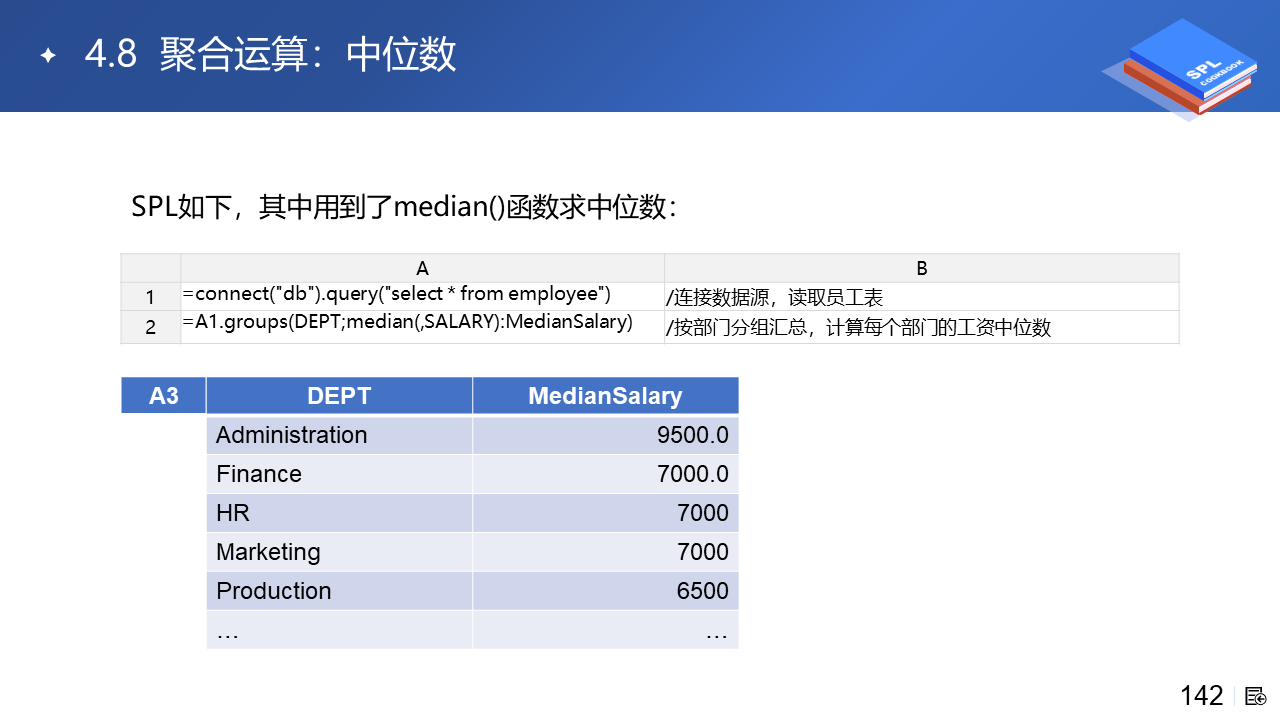Click the HR department cell
Screen dimensions: 1280x720
(339, 513)
